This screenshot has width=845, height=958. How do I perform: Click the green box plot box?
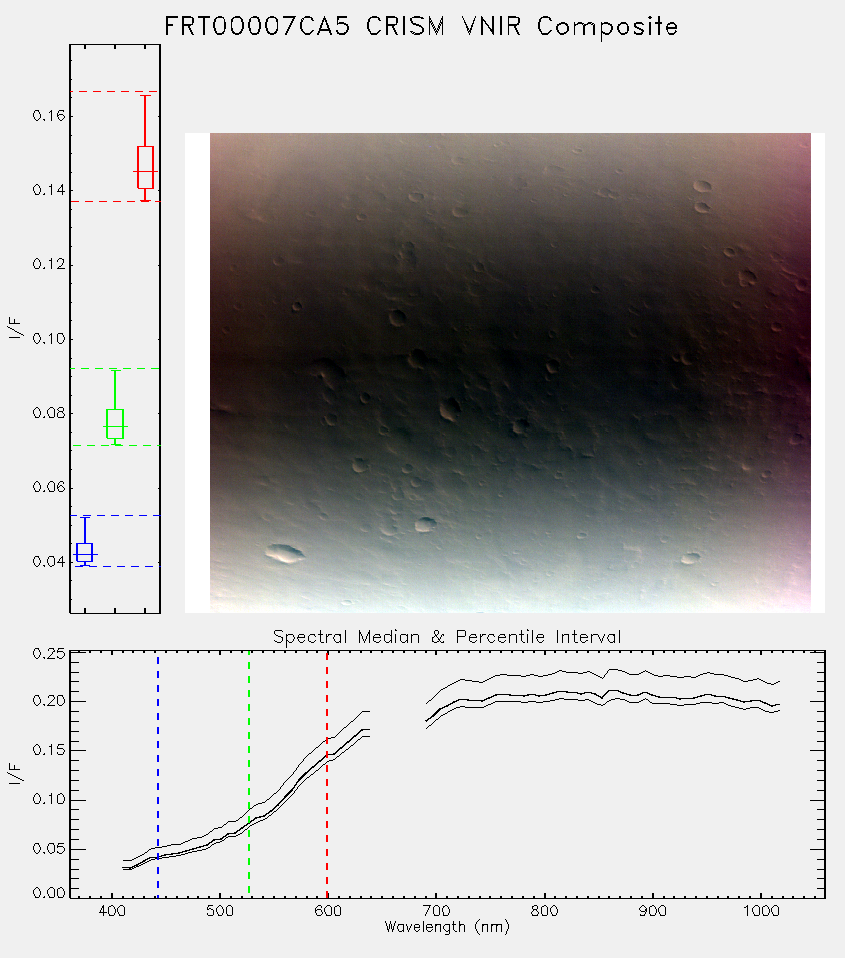click(115, 423)
